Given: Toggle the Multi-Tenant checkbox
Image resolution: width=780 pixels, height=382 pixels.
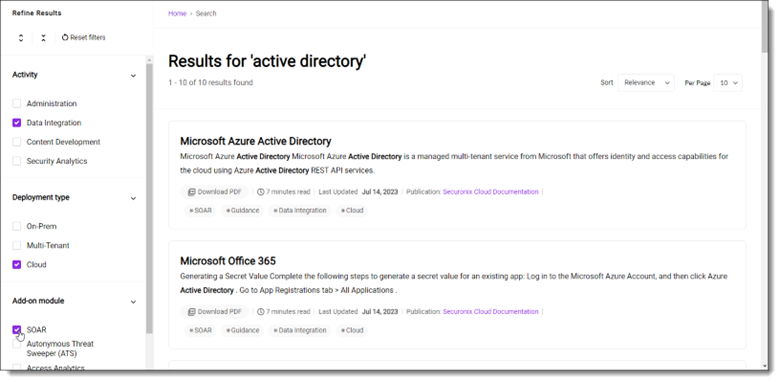Looking at the screenshot, I should (17, 245).
